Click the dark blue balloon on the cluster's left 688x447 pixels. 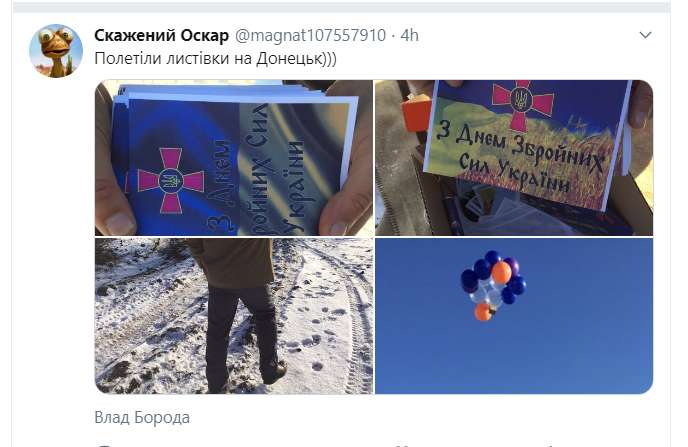469,281
